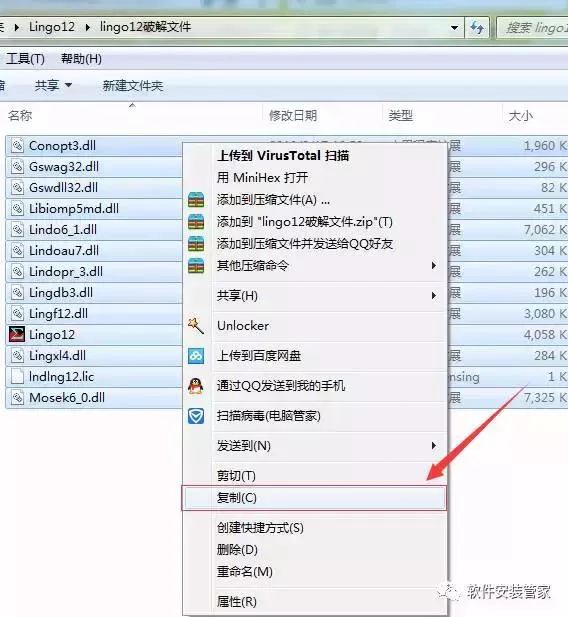Select 复制(C) from context menu

314,498
